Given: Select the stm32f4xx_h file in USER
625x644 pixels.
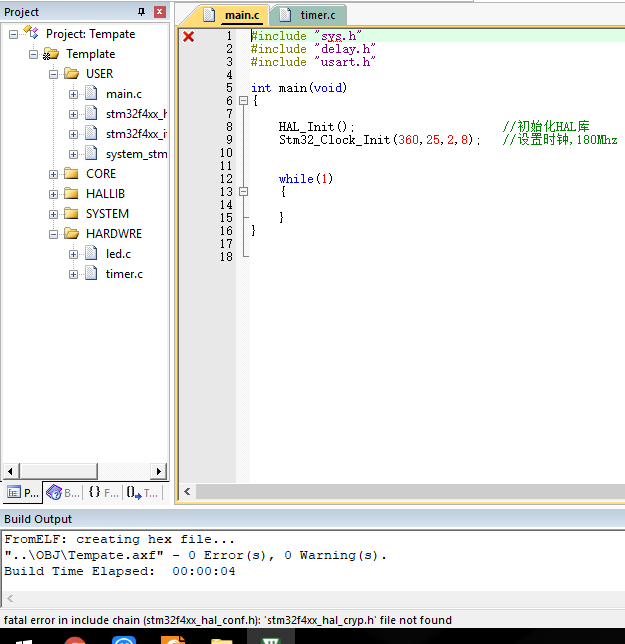Looking at the screenshot, I should tap(136, 114).
